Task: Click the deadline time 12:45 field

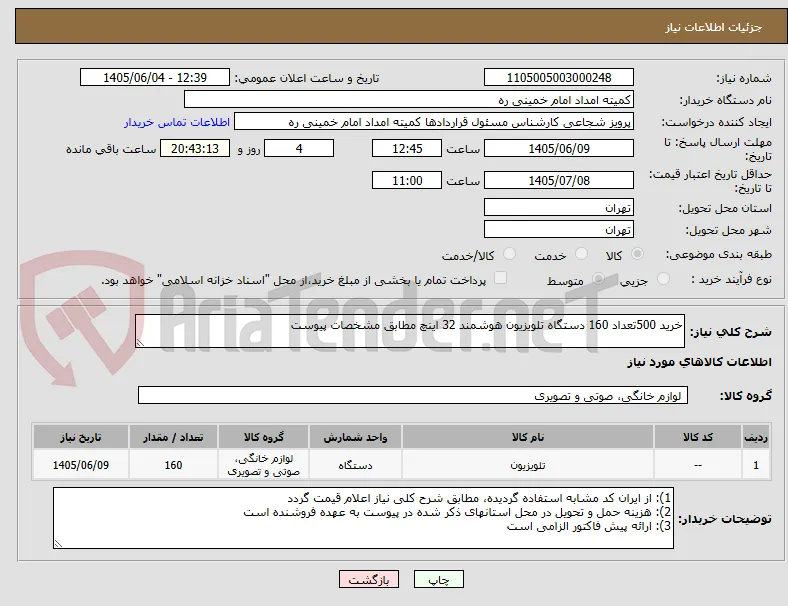Action: [407, 148]
